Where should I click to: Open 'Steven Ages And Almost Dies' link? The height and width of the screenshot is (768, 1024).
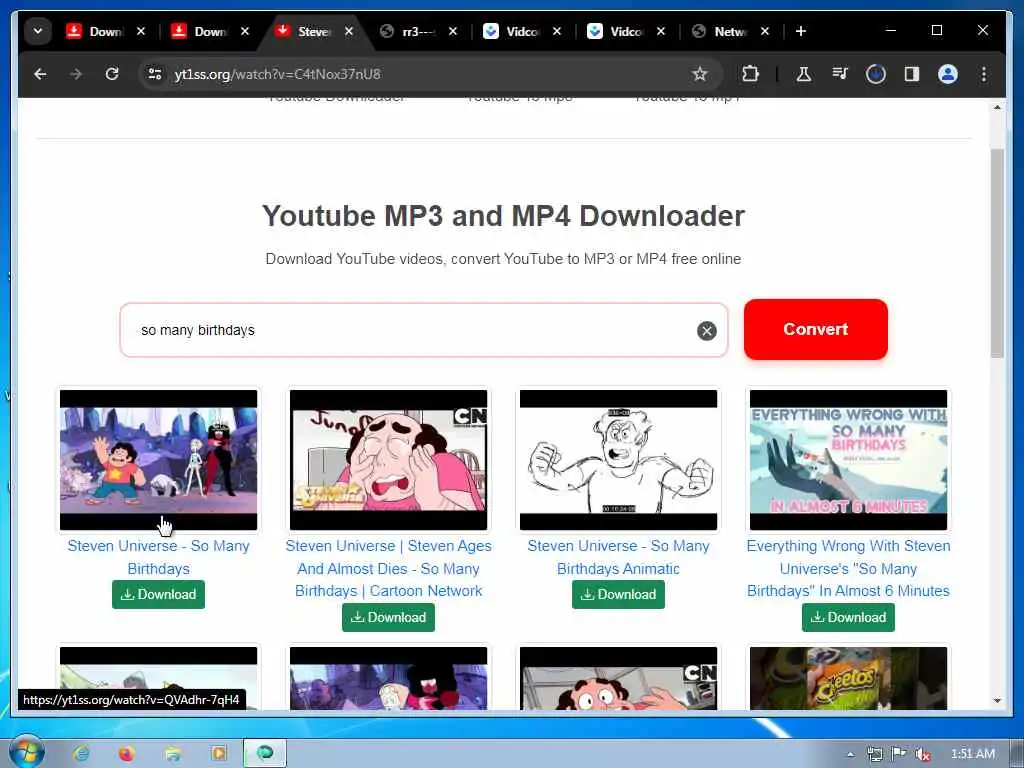pos(389,568)
